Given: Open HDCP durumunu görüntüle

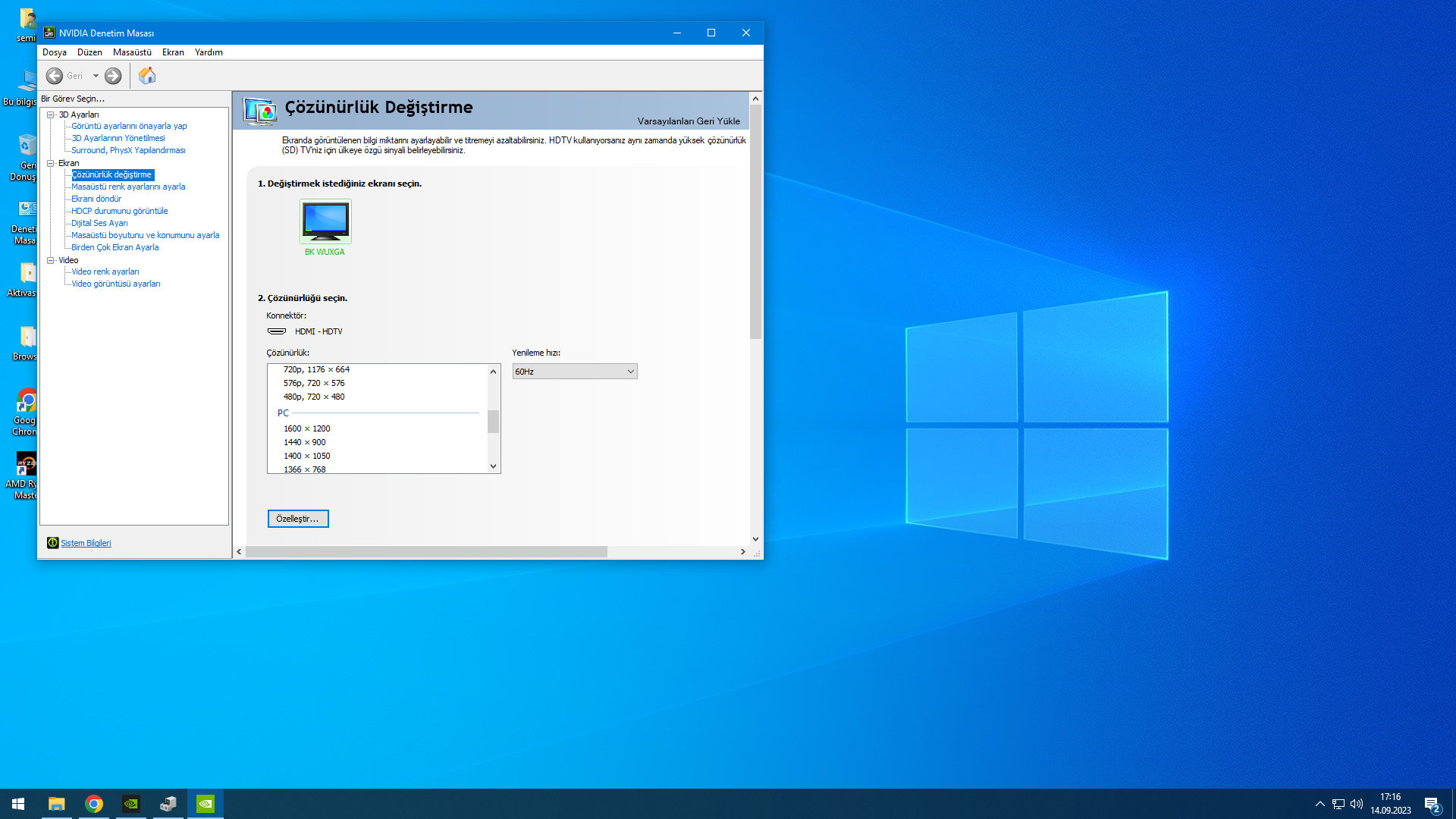Looking at the screenshot, I should (120, 212).
